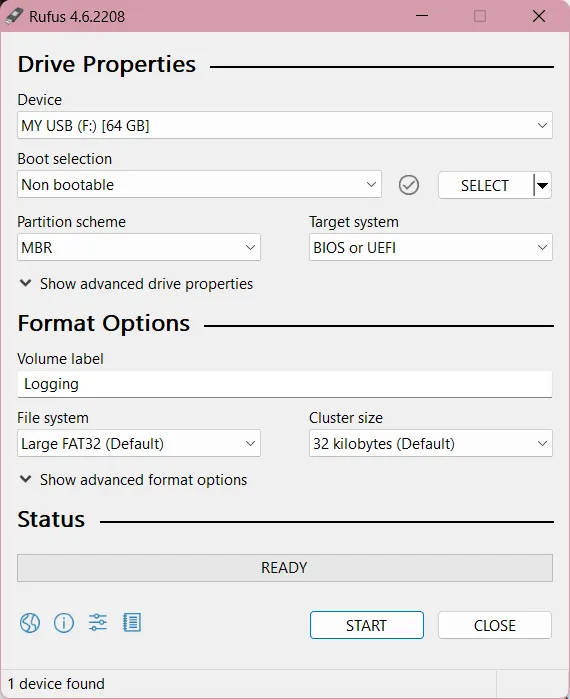
Task: Open the SELECT button split arrow
Action: tap(542, 185)
